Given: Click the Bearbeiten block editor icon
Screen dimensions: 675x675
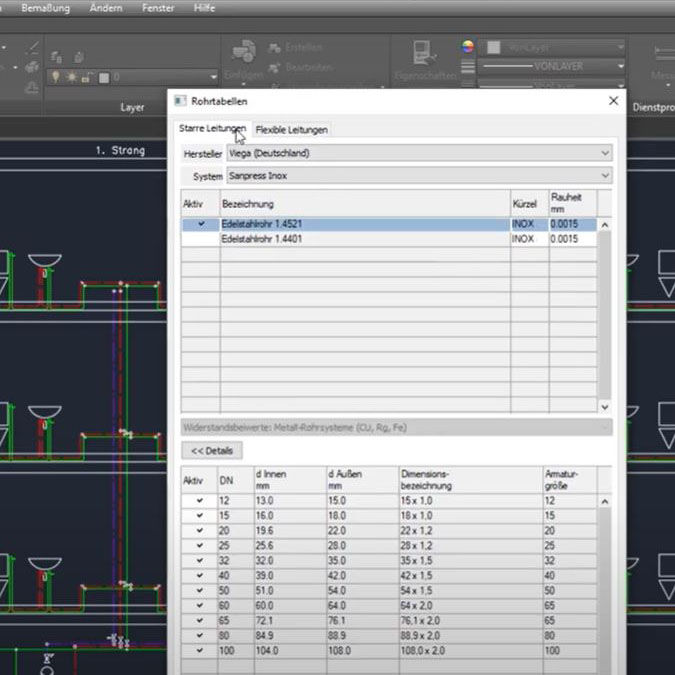Looking at the screenshot, I should coord(274,68).
